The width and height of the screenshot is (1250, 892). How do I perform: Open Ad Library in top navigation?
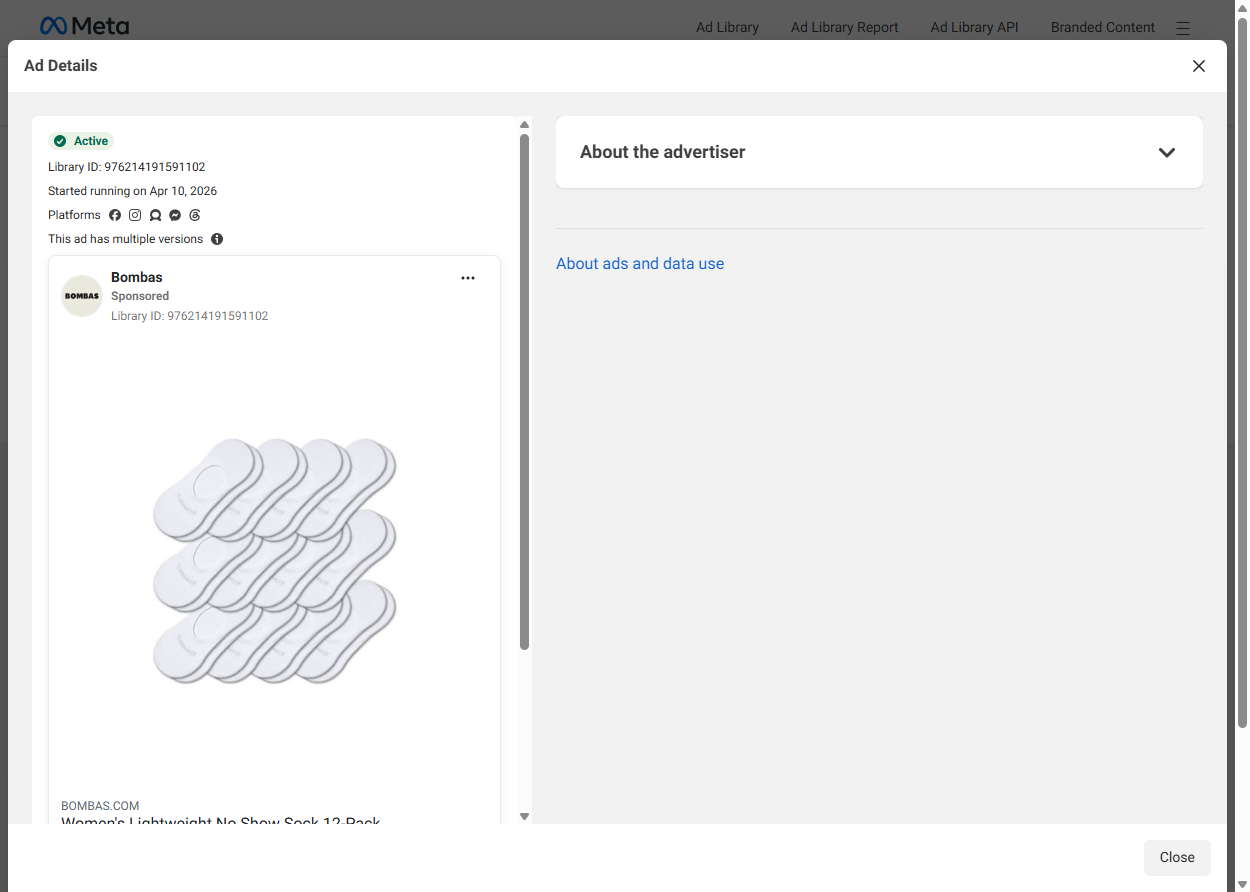coord(727,27)
